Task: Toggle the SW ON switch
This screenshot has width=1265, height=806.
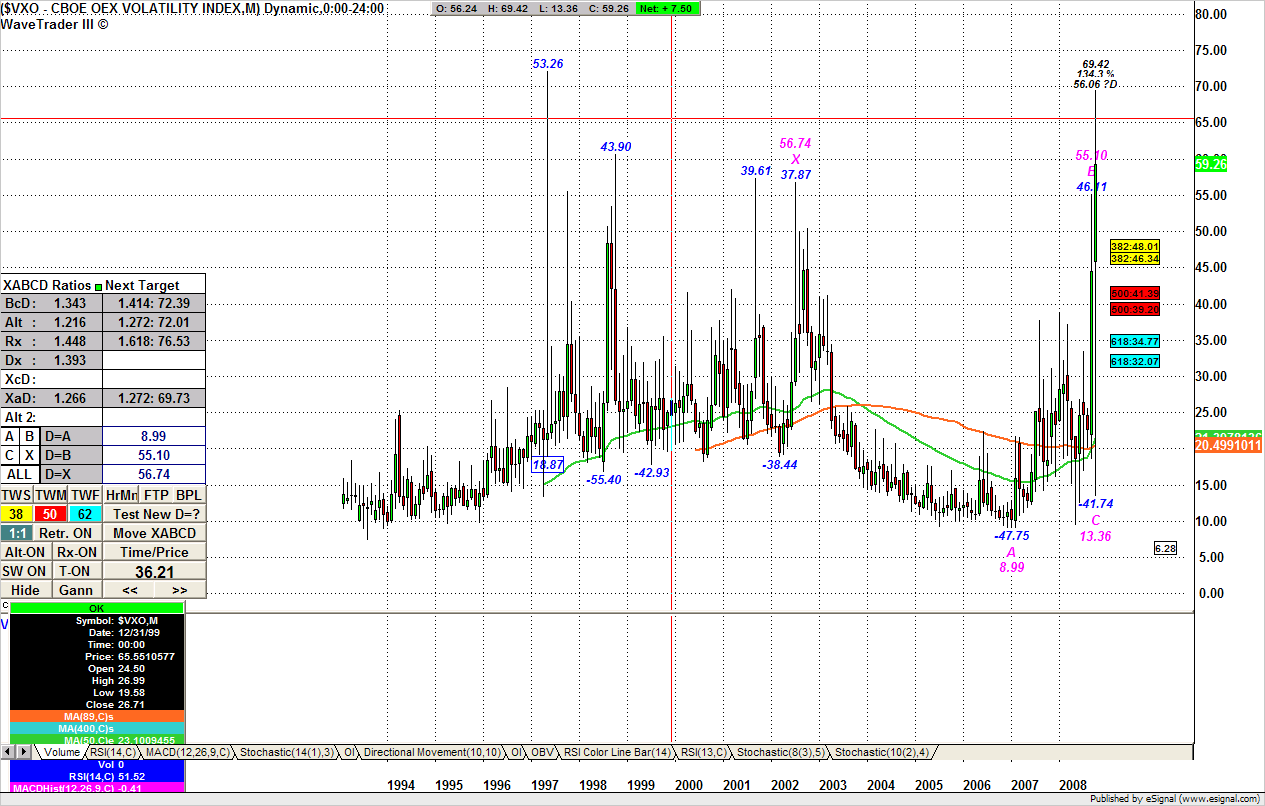Action: point(26,571)
